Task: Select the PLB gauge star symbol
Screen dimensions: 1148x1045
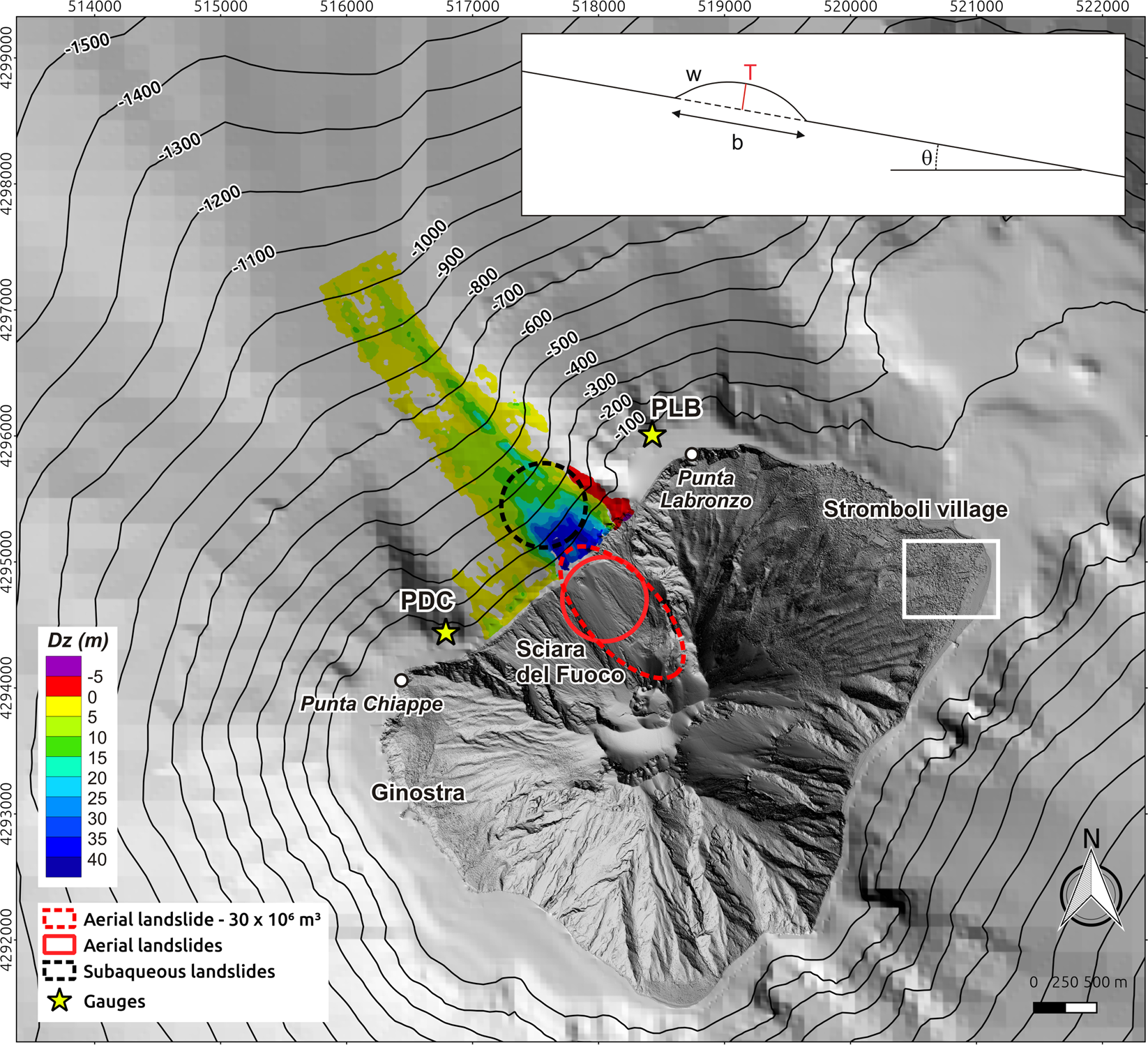Action: (x=651, y=435)
